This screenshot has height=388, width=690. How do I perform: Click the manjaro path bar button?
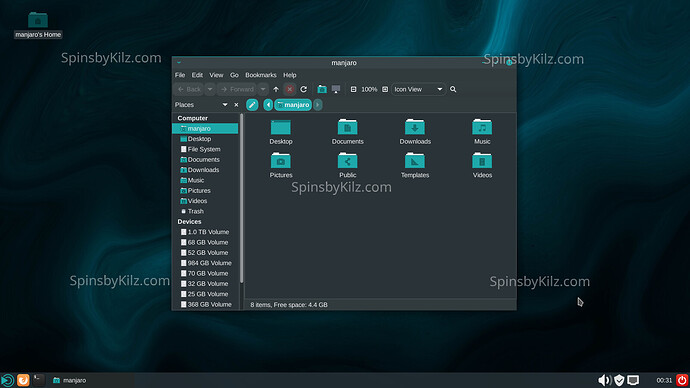(x=293, y=105)
